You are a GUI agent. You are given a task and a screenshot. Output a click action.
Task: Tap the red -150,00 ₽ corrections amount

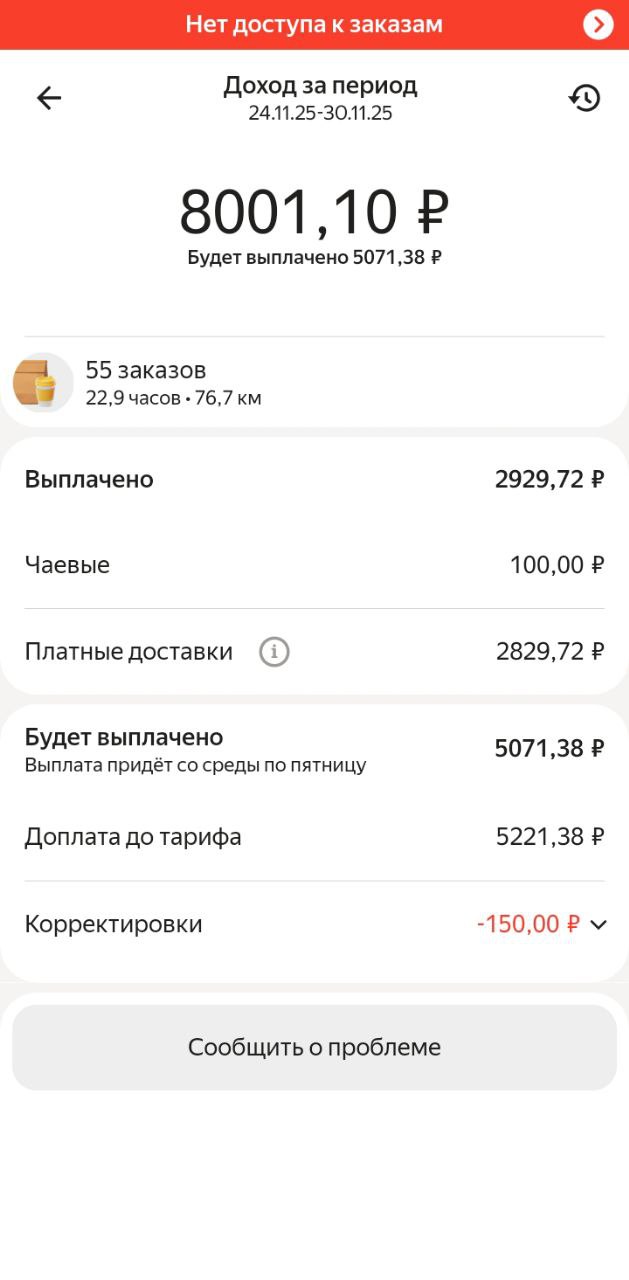tap(528, 924)
